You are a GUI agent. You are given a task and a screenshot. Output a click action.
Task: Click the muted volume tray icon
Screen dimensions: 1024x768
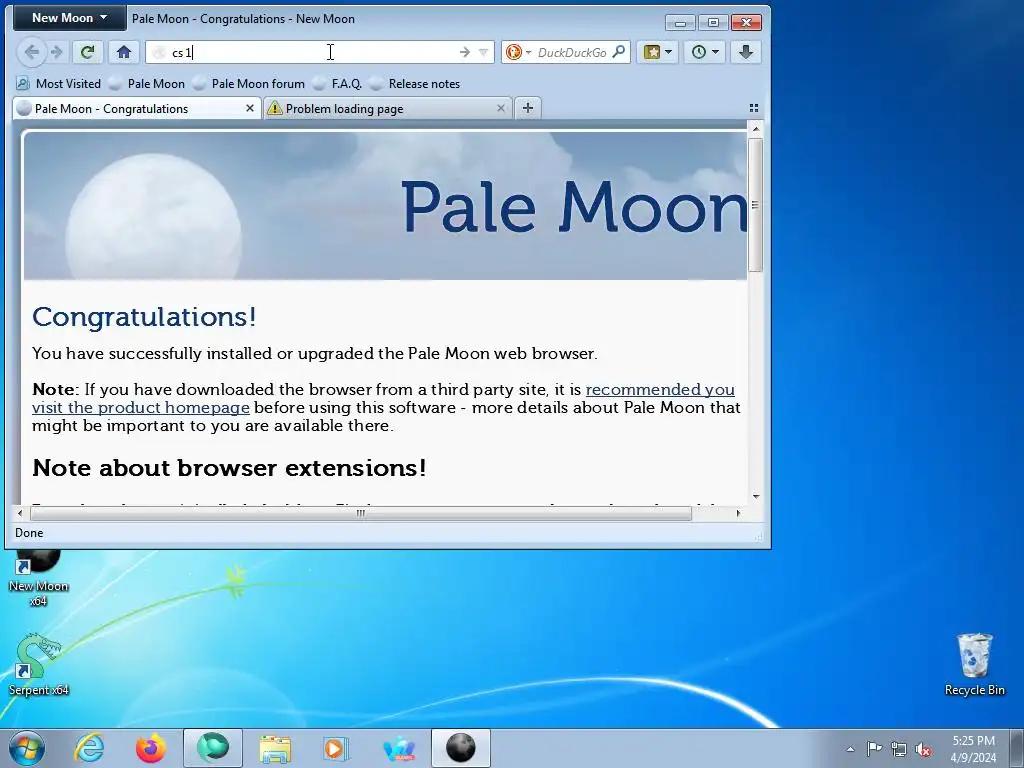pos(923,749)
